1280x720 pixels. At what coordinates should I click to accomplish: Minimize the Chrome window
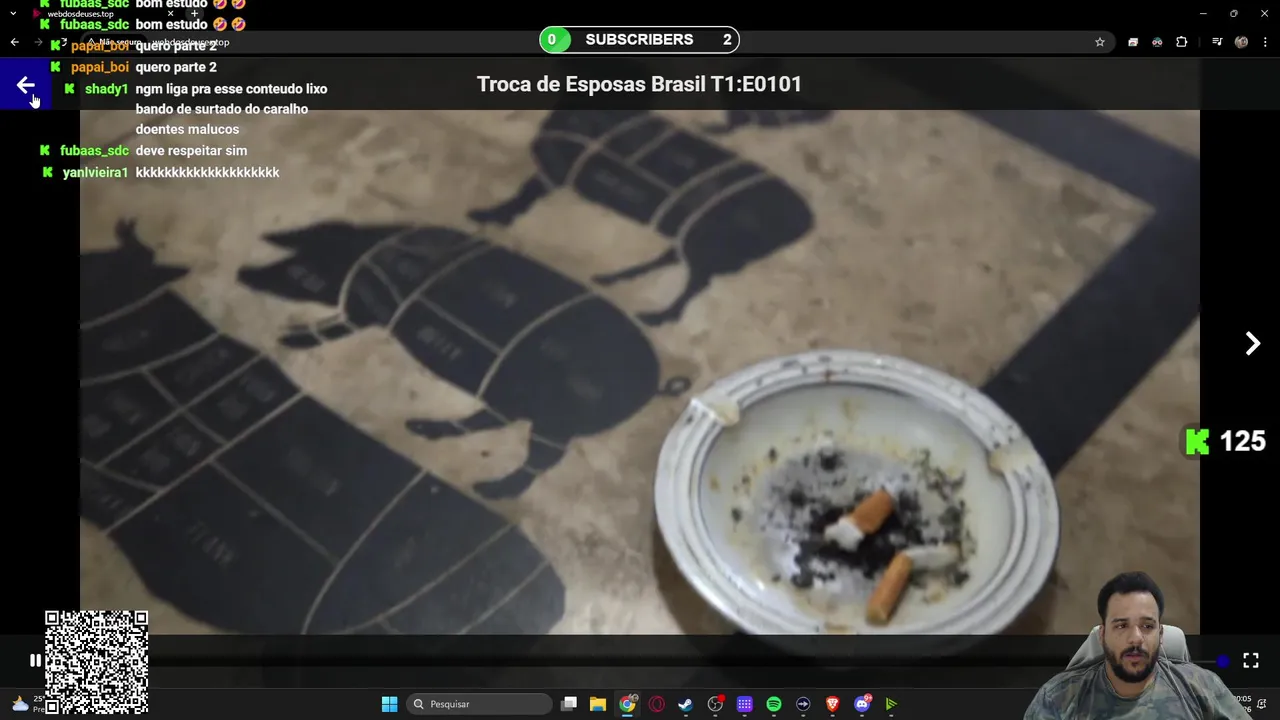coord(1203,13)
